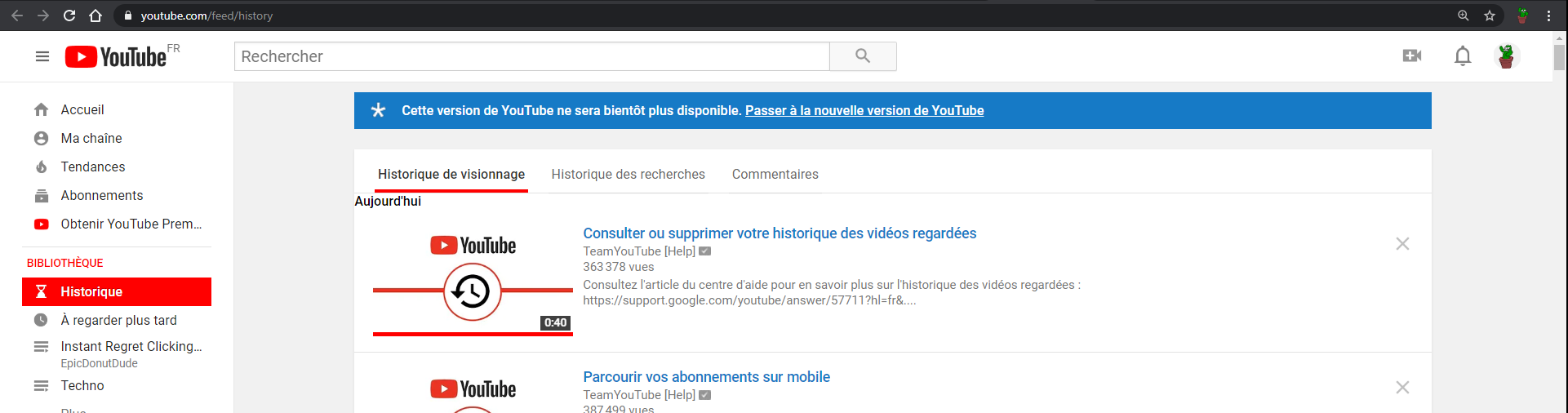Open video title 'Parcourir vos abonnements sur mobile'
This screenshot has width=1568, height=413.
pyautogui.click(x=707, y=377)
